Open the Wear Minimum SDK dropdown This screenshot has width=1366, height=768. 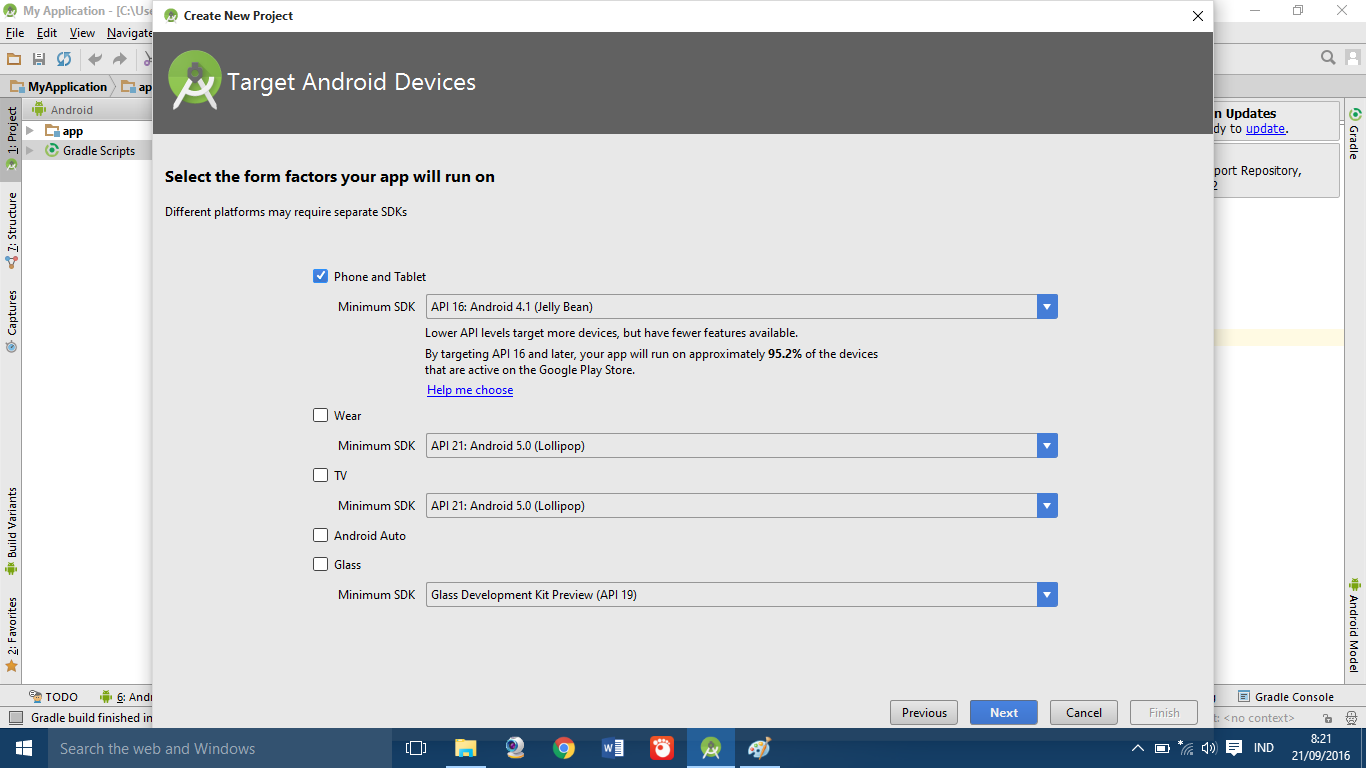pyautogui.click(x=1047, y=445)
